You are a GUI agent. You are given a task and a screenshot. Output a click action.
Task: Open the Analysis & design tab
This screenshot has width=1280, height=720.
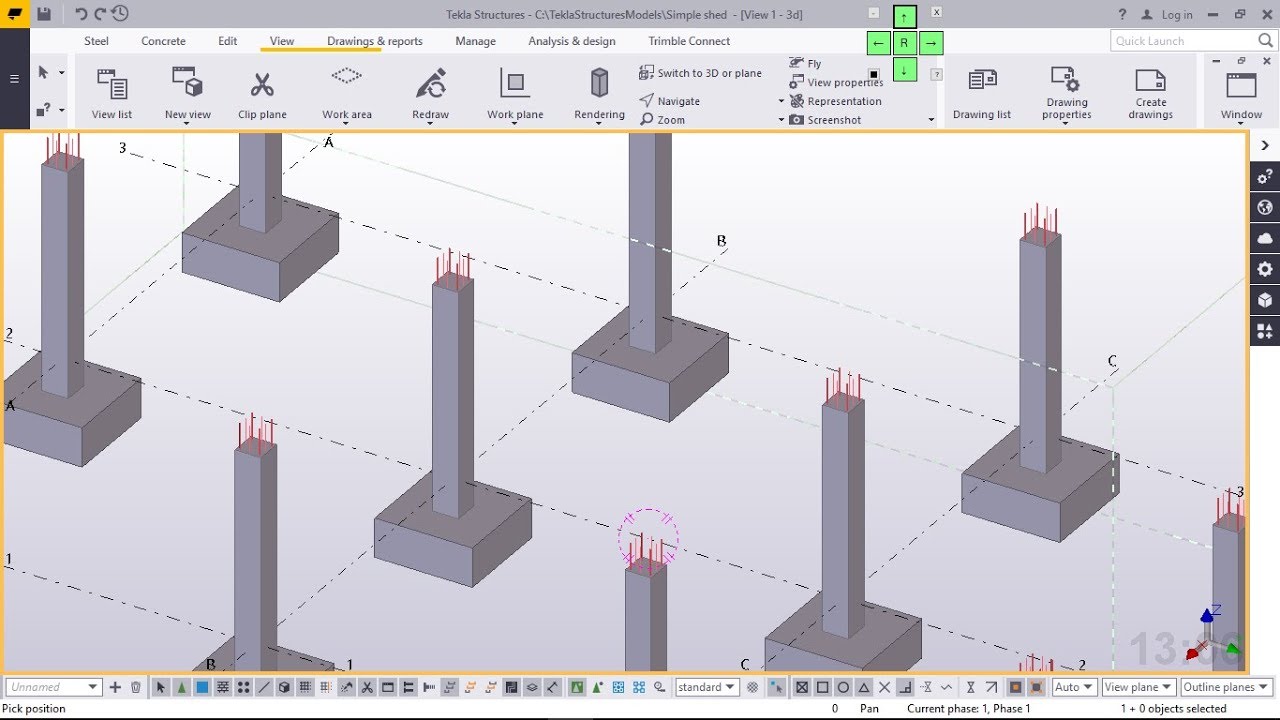click(572, 41)
